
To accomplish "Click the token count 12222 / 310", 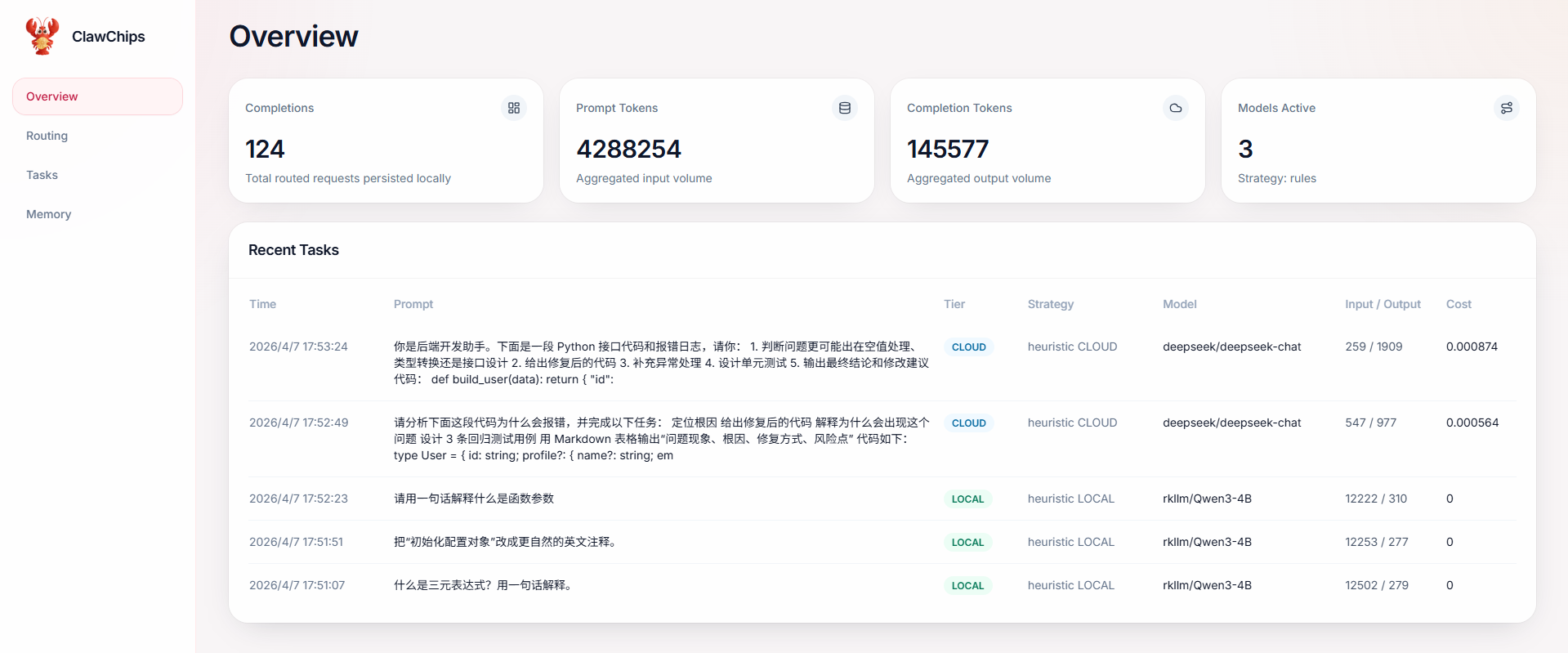I will click(x=1376, y=499).
